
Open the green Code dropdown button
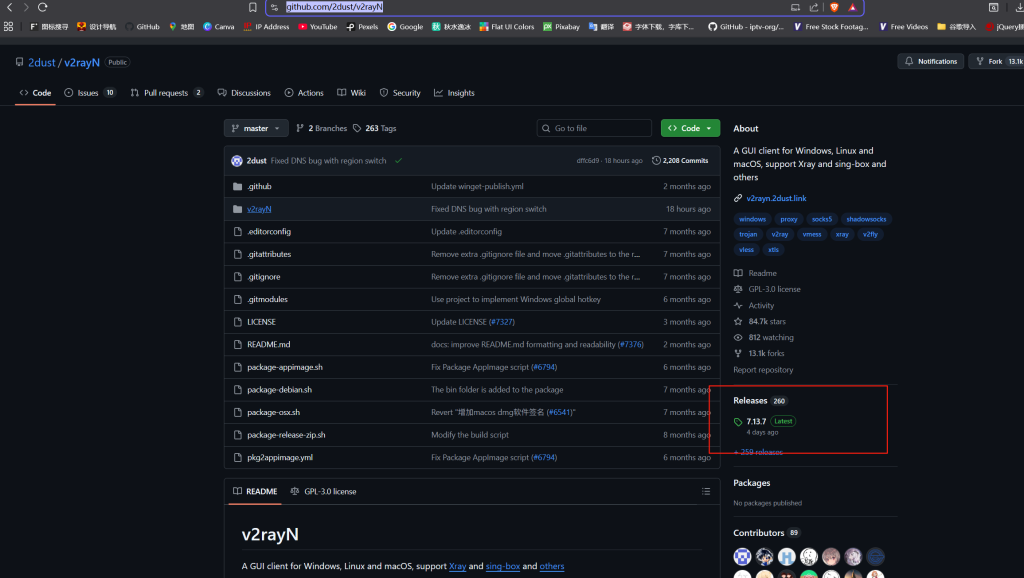point(690,128)
